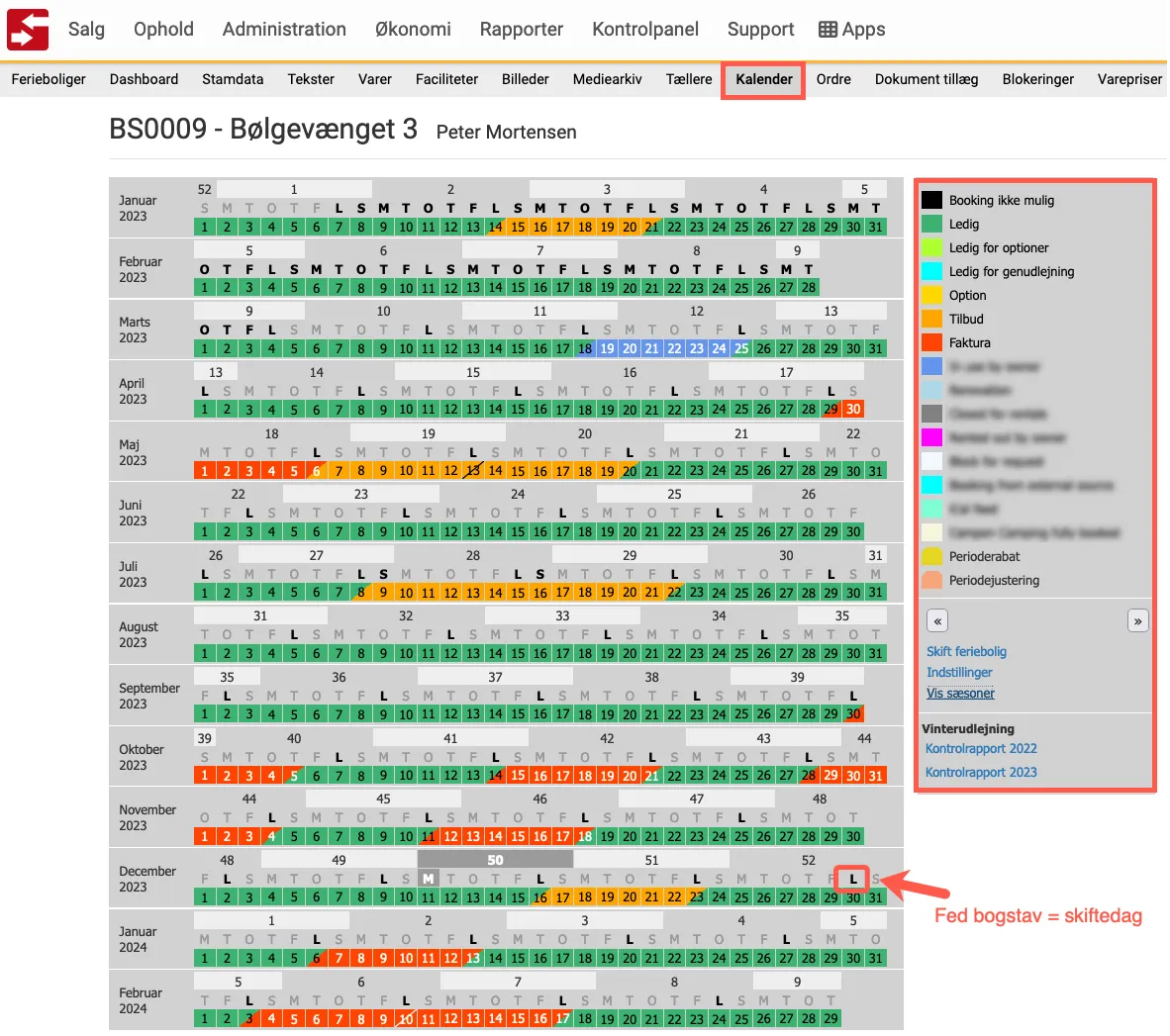
Task: Open the Rapporter menu
Action: tap(522, 30)
